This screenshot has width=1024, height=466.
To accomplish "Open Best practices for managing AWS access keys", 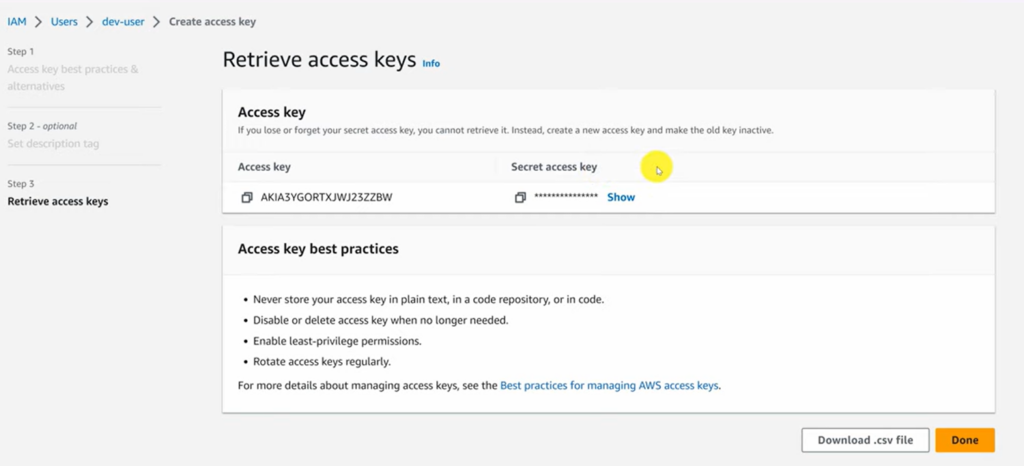I will tap(609, 385).
